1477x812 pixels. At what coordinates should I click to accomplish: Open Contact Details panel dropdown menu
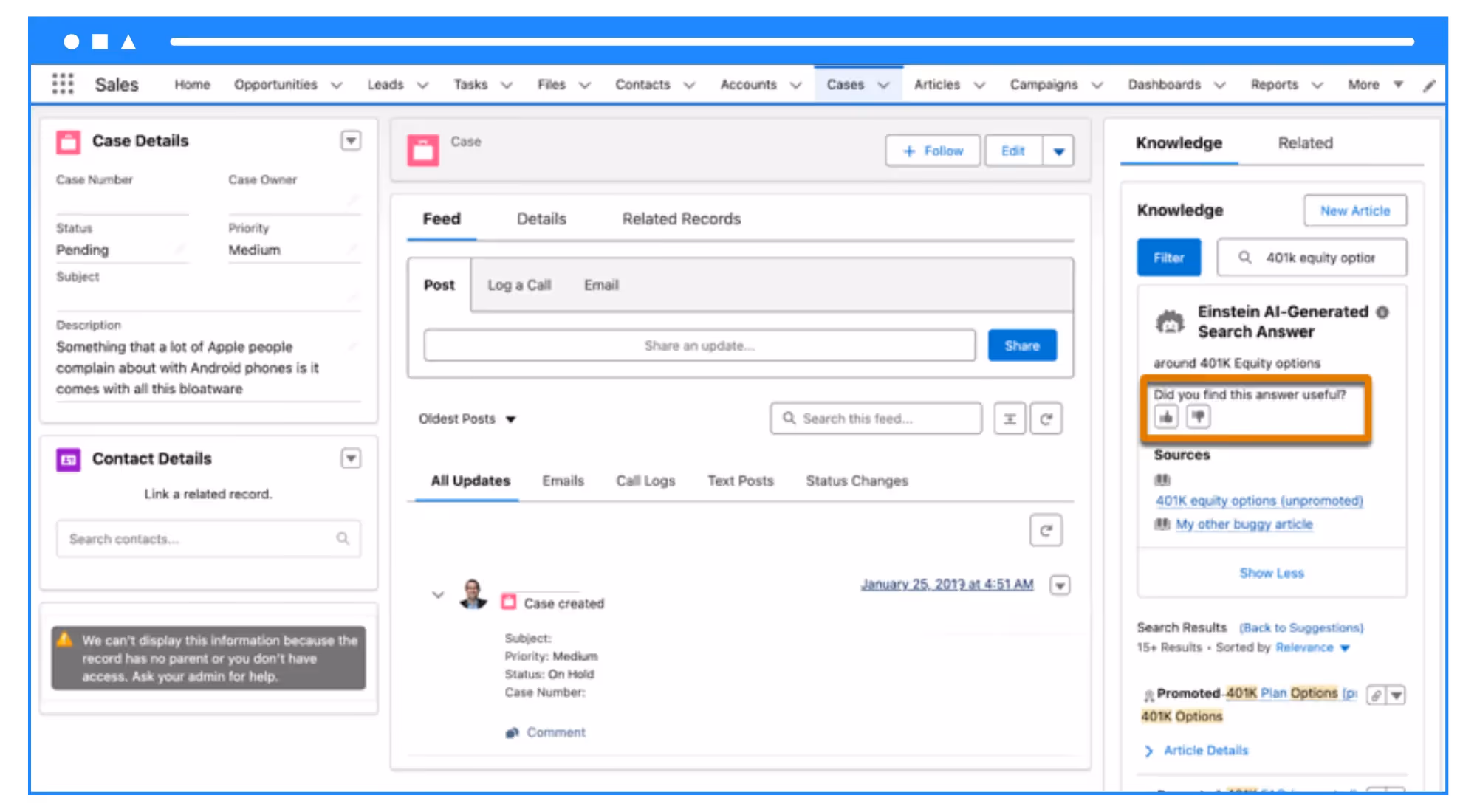click(x=351, y=458)
